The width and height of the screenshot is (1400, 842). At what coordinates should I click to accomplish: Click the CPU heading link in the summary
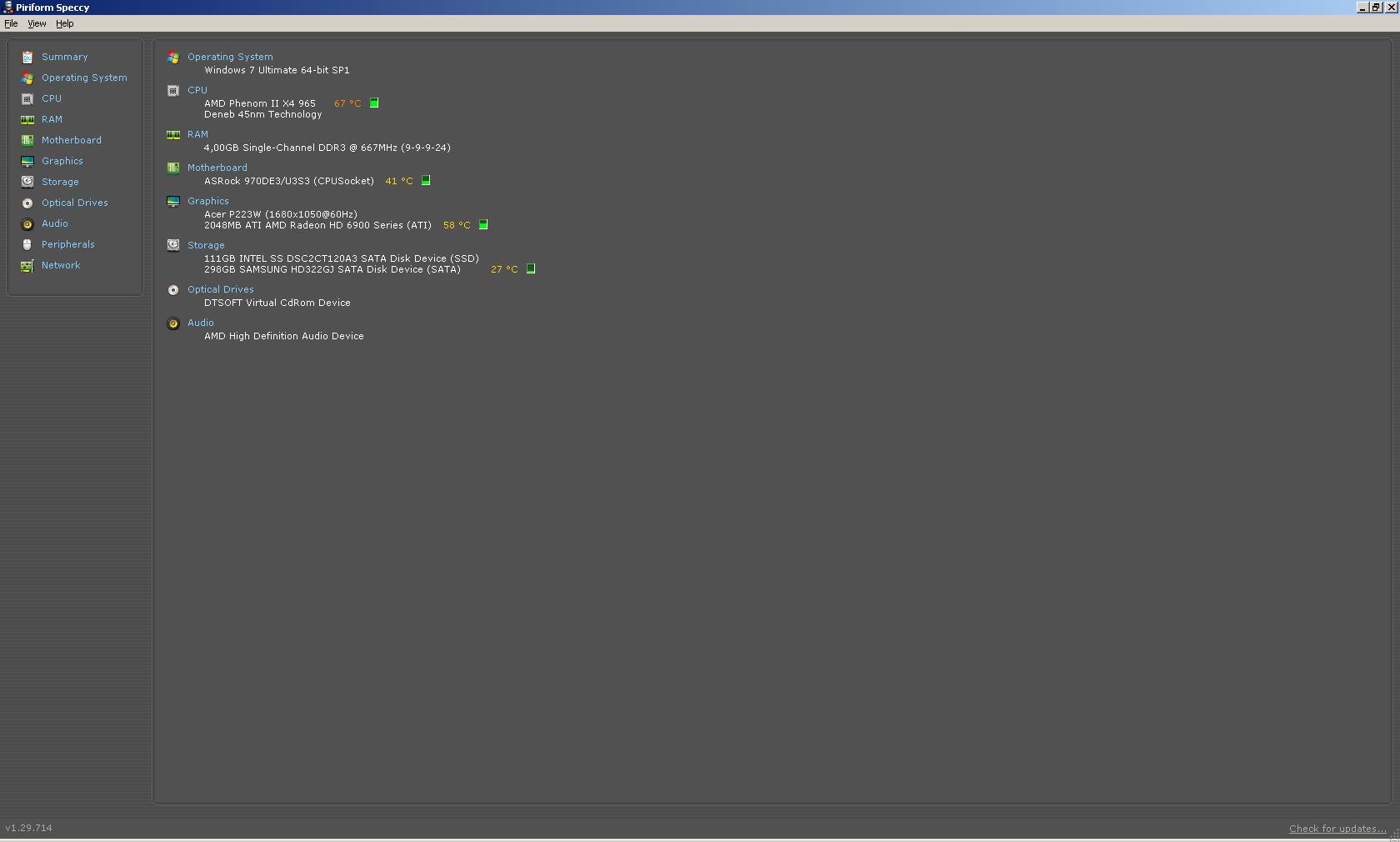197,91
